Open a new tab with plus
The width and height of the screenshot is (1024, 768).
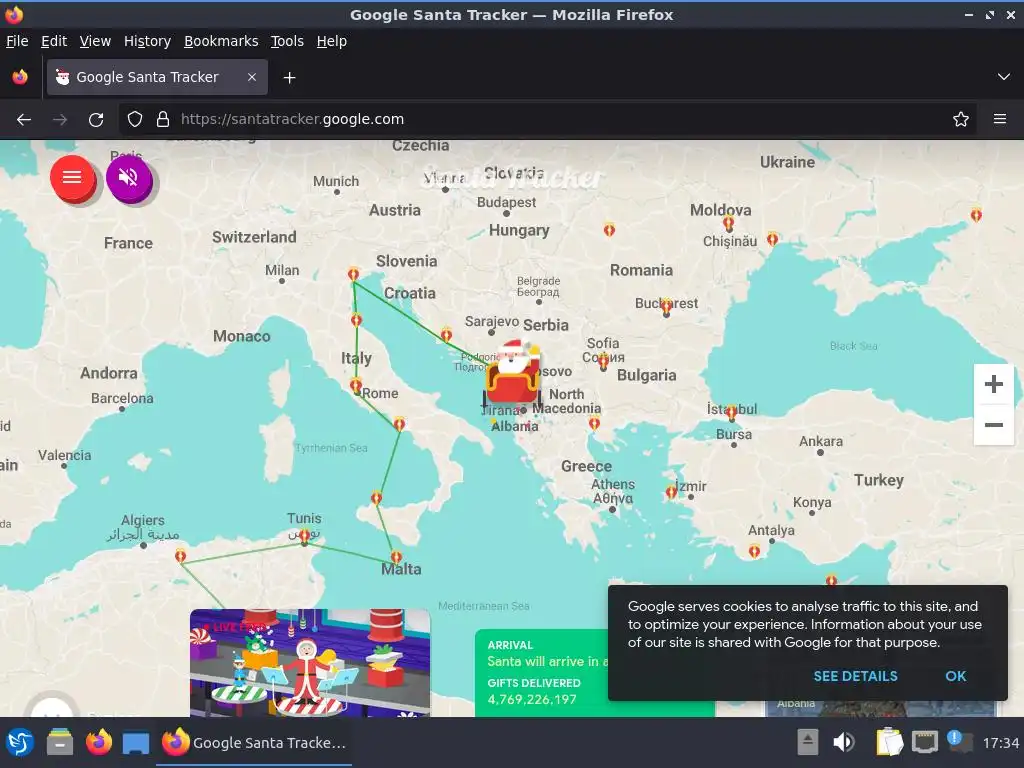289,78
